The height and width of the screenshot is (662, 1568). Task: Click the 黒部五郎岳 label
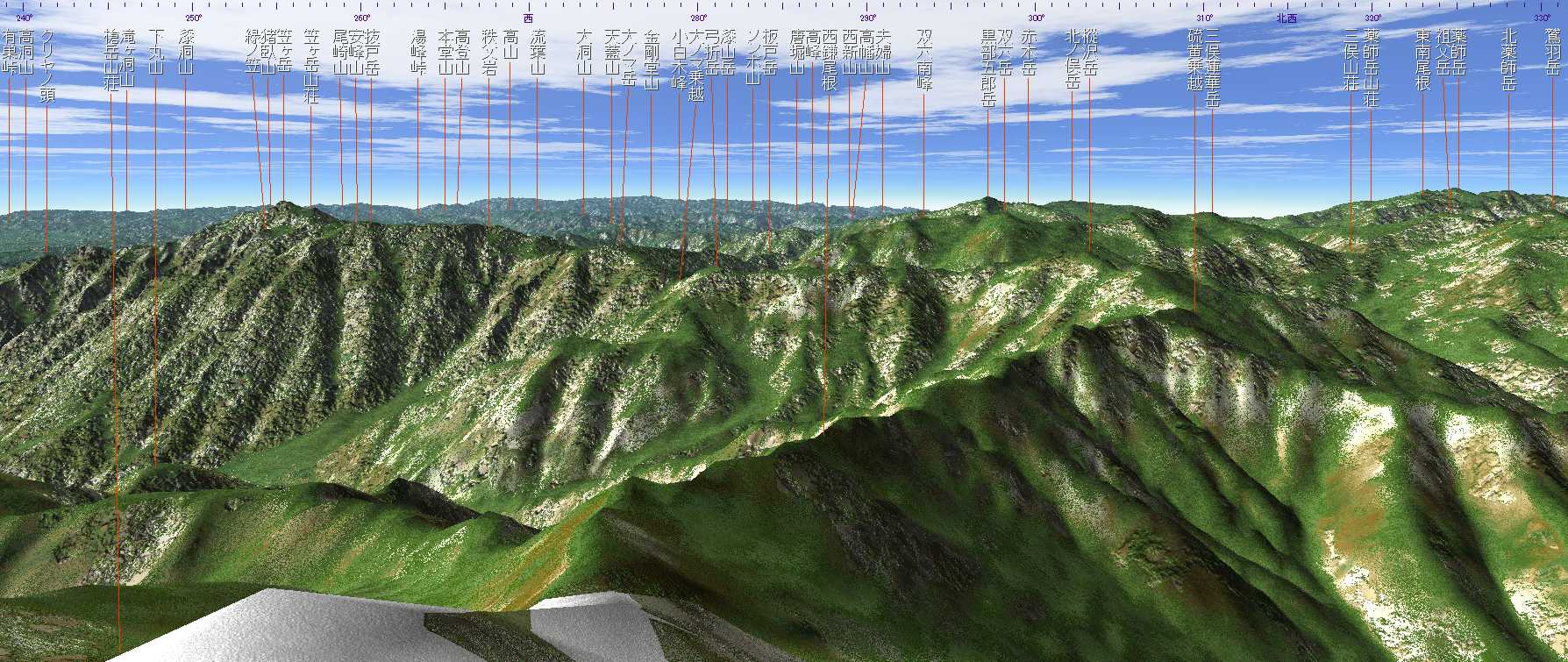point(988,67)
